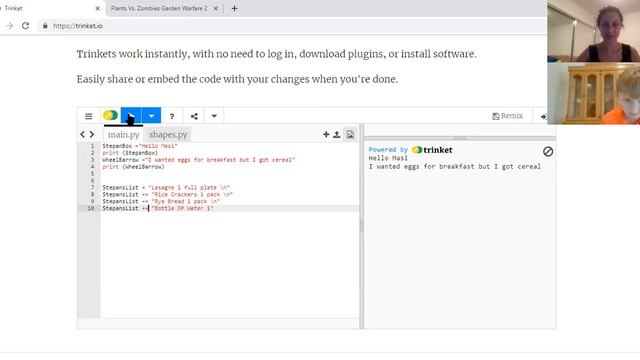Click code line 10 'Bottle Of Water'

158,208
